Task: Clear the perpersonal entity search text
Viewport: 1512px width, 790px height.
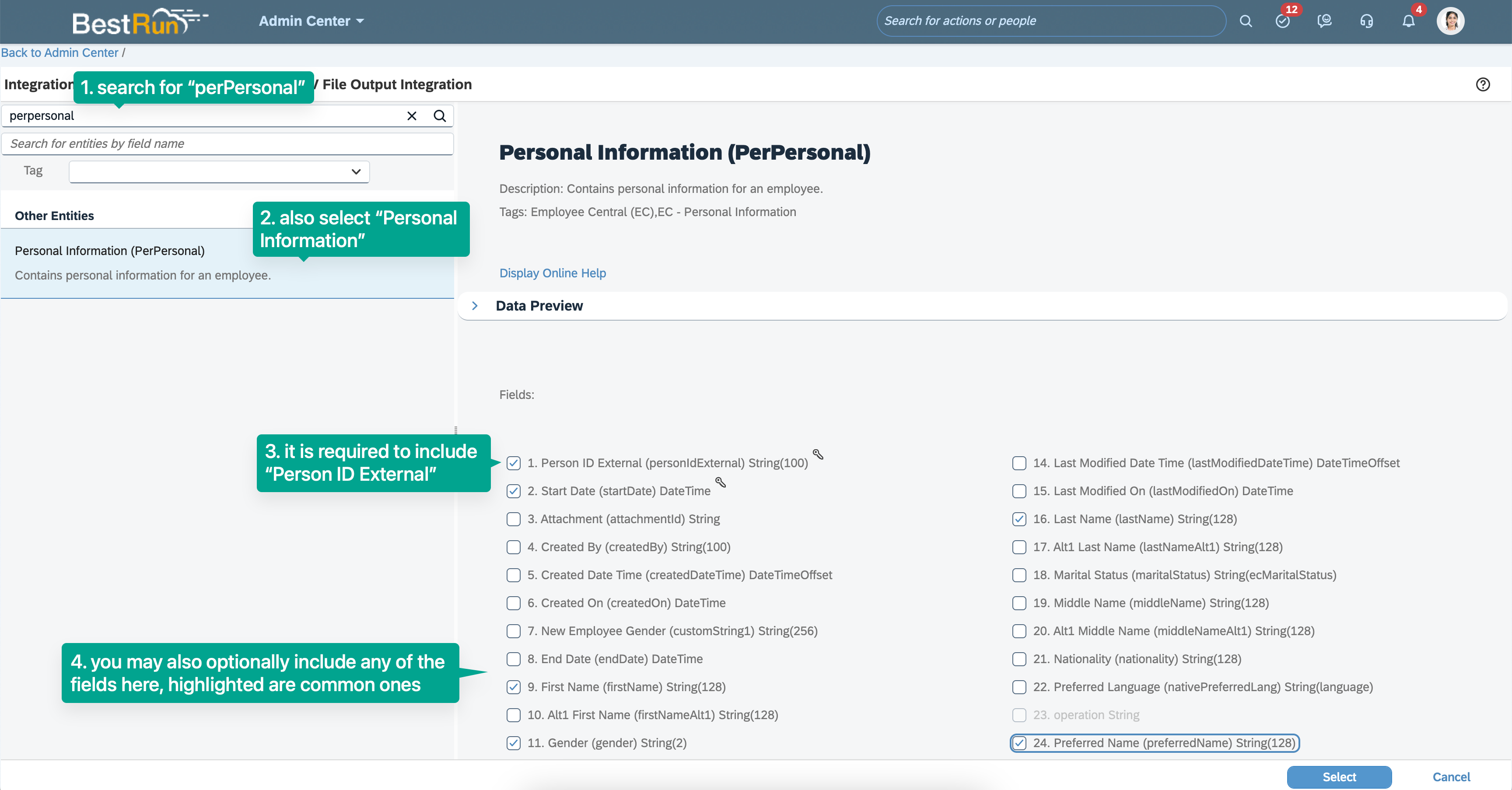Action: 412,115
